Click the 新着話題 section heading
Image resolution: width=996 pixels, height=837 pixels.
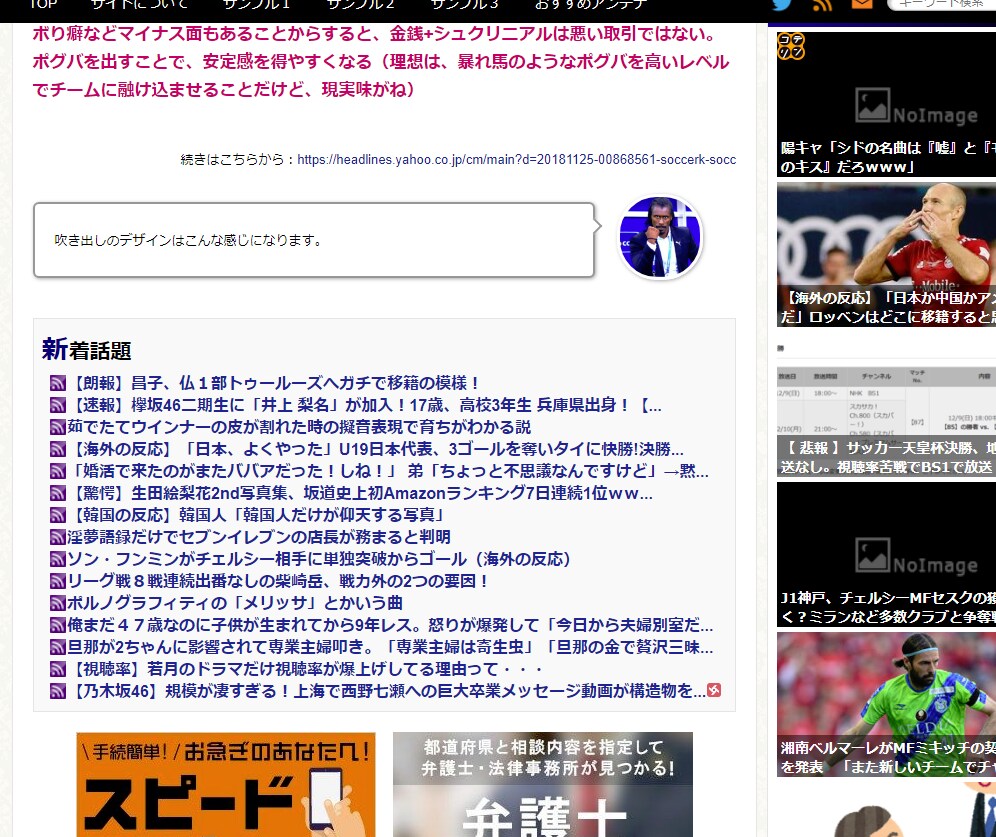(86, 350)
